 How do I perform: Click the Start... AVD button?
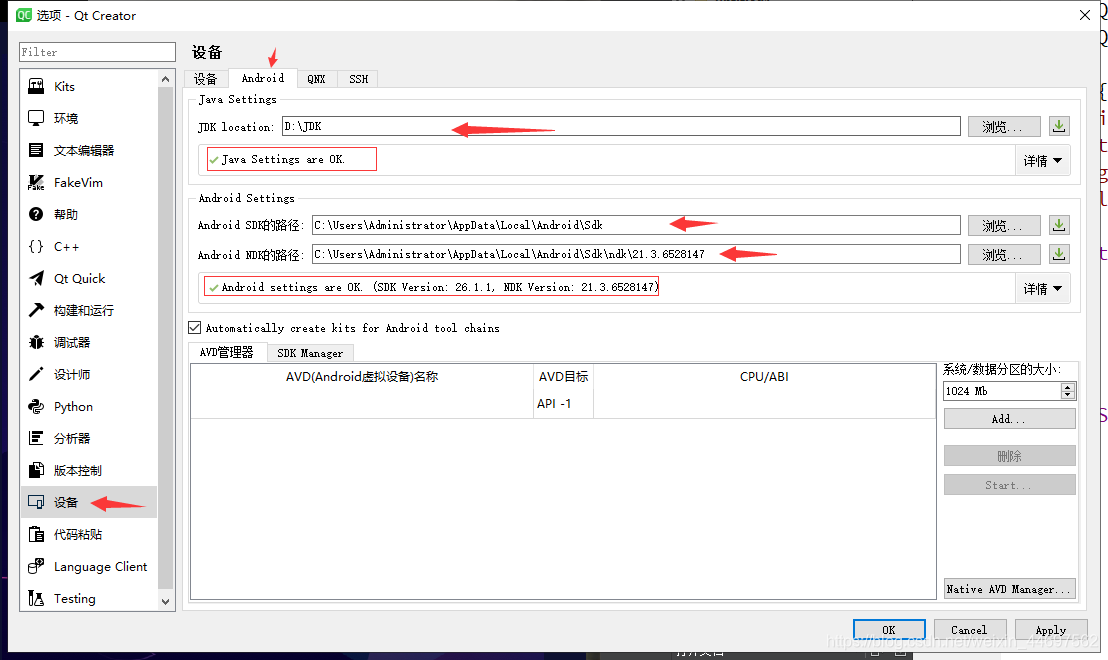(x=1010, y=485)
